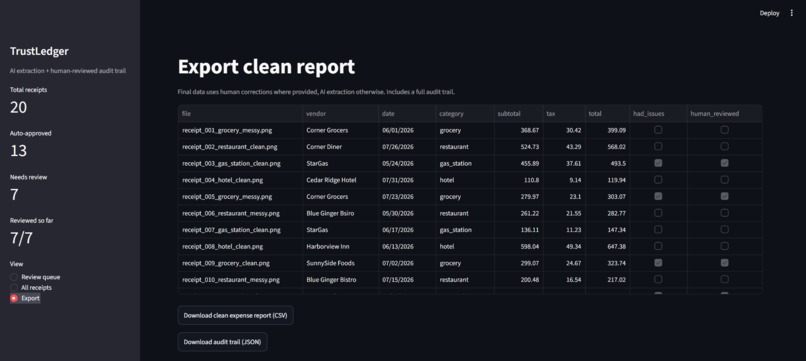Click tax cell 43.29
This screenshot has width=806, height=361.
click(564, 147)
